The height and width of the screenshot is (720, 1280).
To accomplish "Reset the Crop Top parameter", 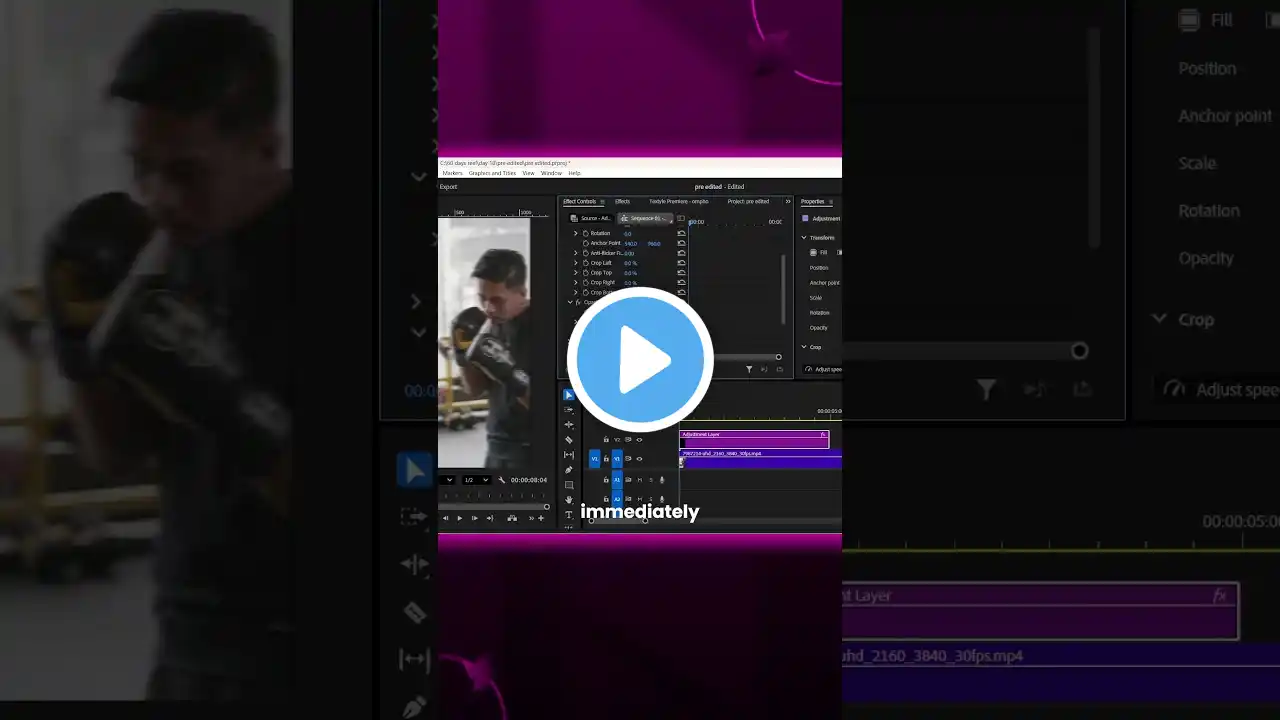I will [681, 273].
